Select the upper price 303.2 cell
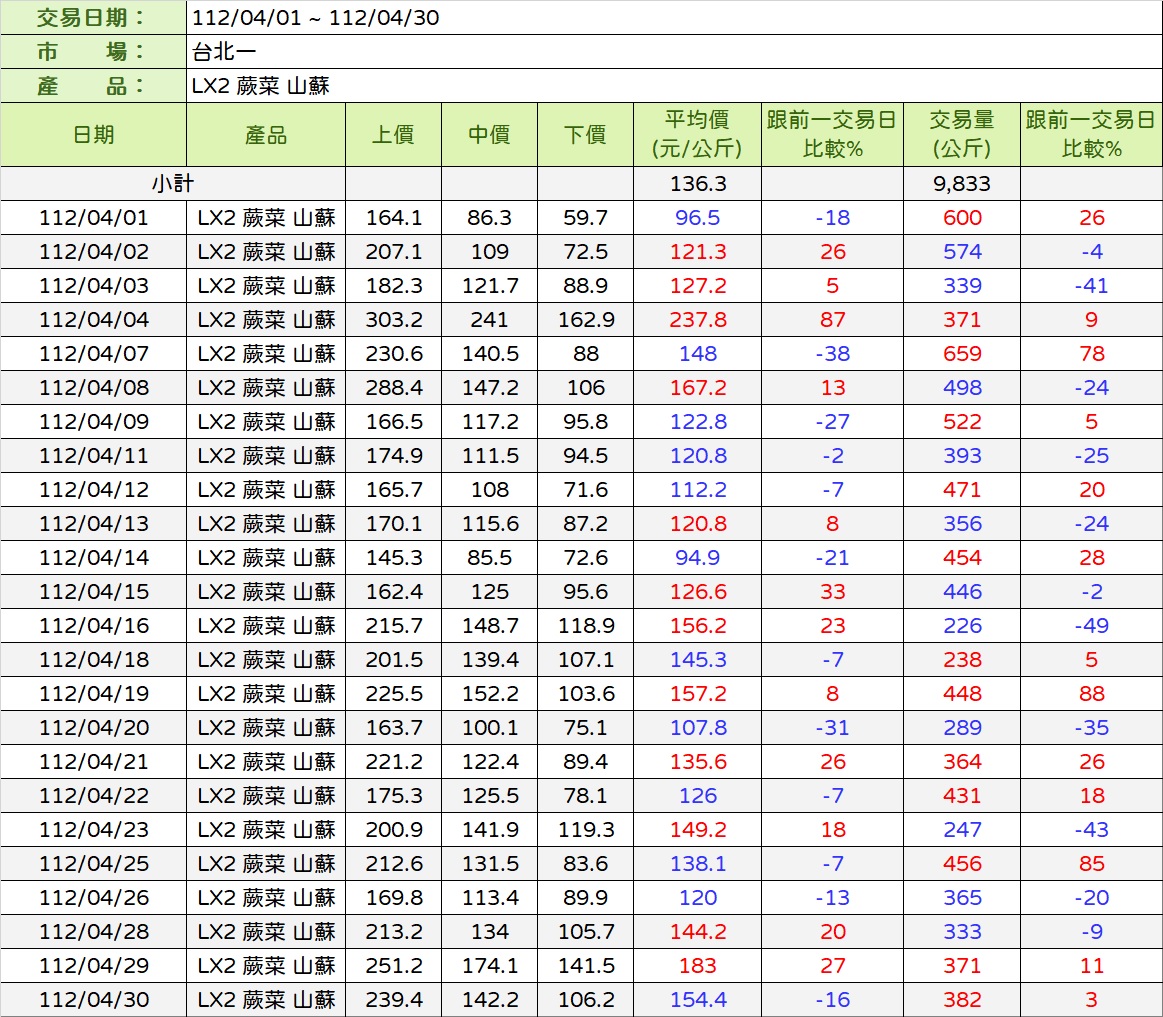The width and height of the screenshot is (1163, 1017). [393, 320]
